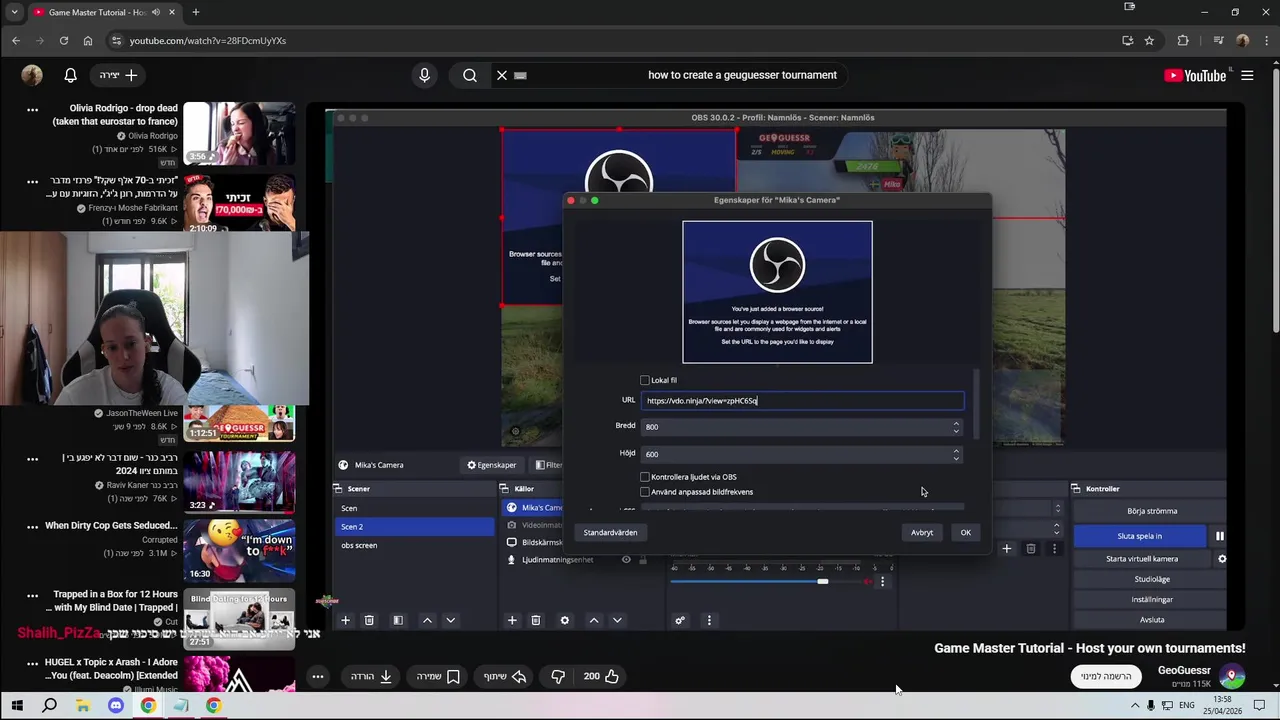Open the Olivia Rodrigo drop dead thumbnail

(239, 133)
